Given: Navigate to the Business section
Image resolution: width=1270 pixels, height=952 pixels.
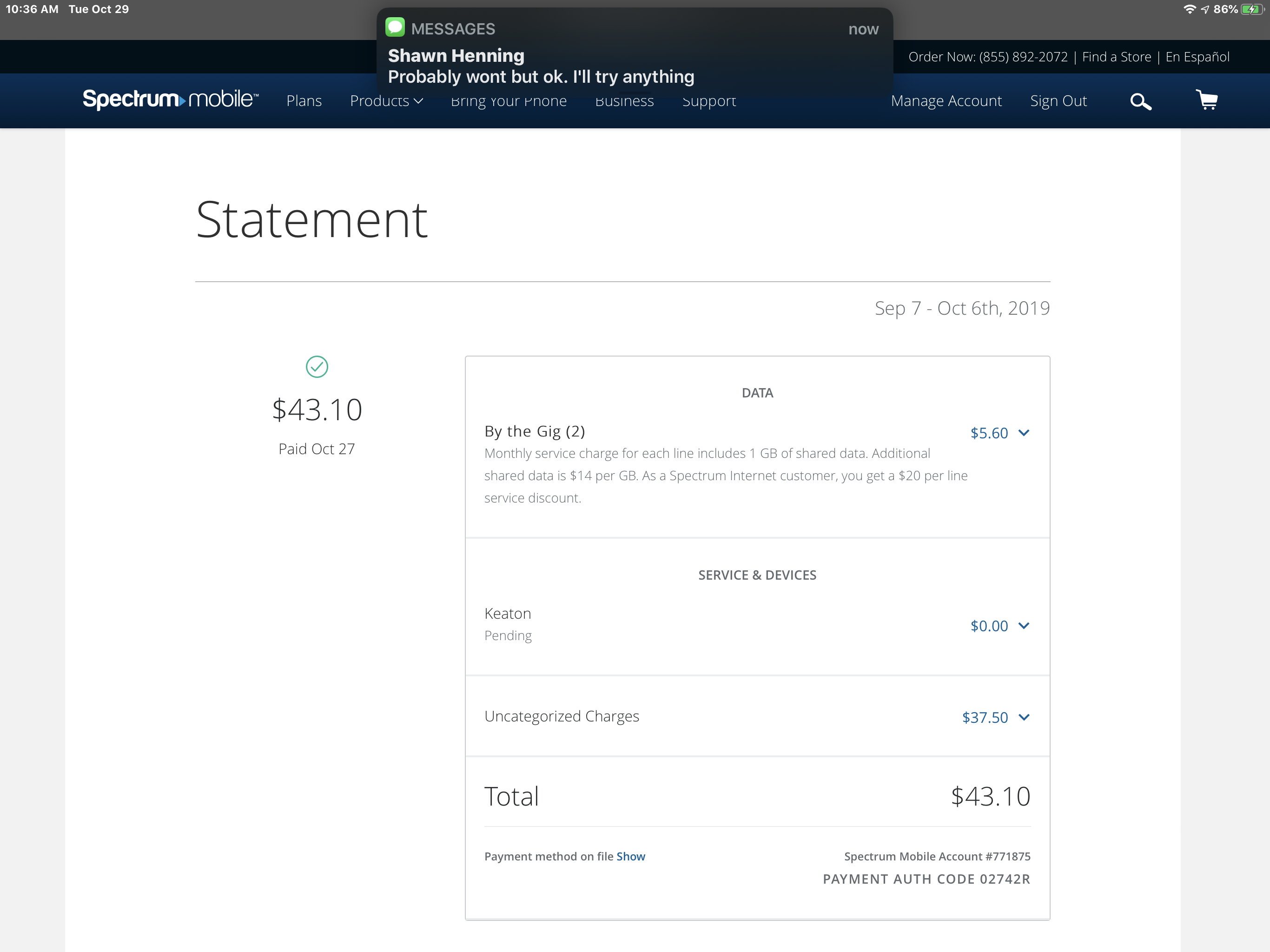Looking at the screenshot, I should [x=624, y=101].
